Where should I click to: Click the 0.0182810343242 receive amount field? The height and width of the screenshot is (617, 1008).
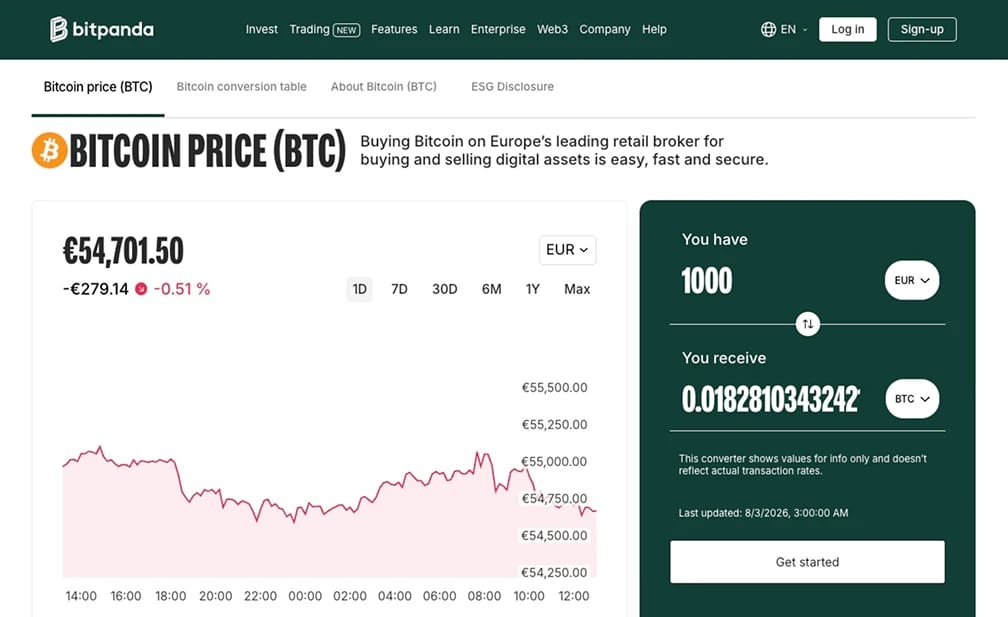(771, 399)
